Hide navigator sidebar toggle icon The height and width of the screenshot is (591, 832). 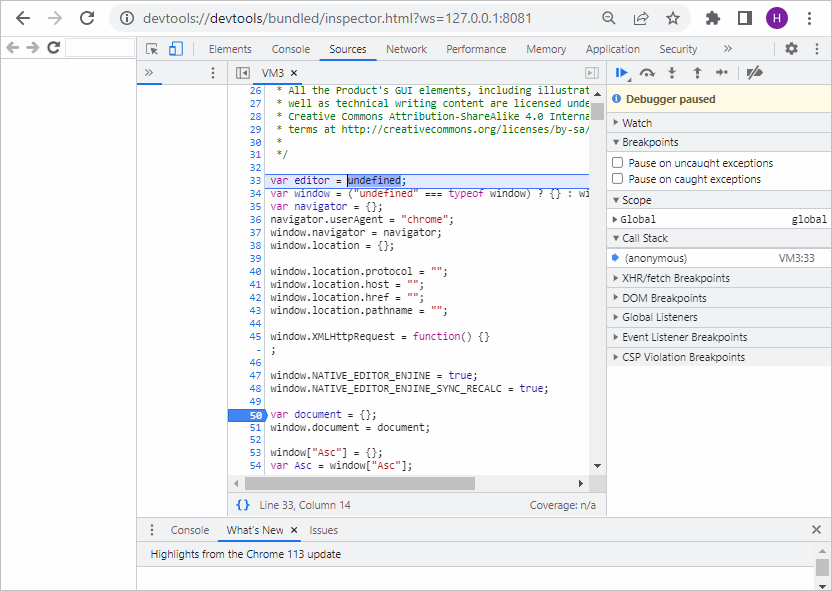[242, 73]
